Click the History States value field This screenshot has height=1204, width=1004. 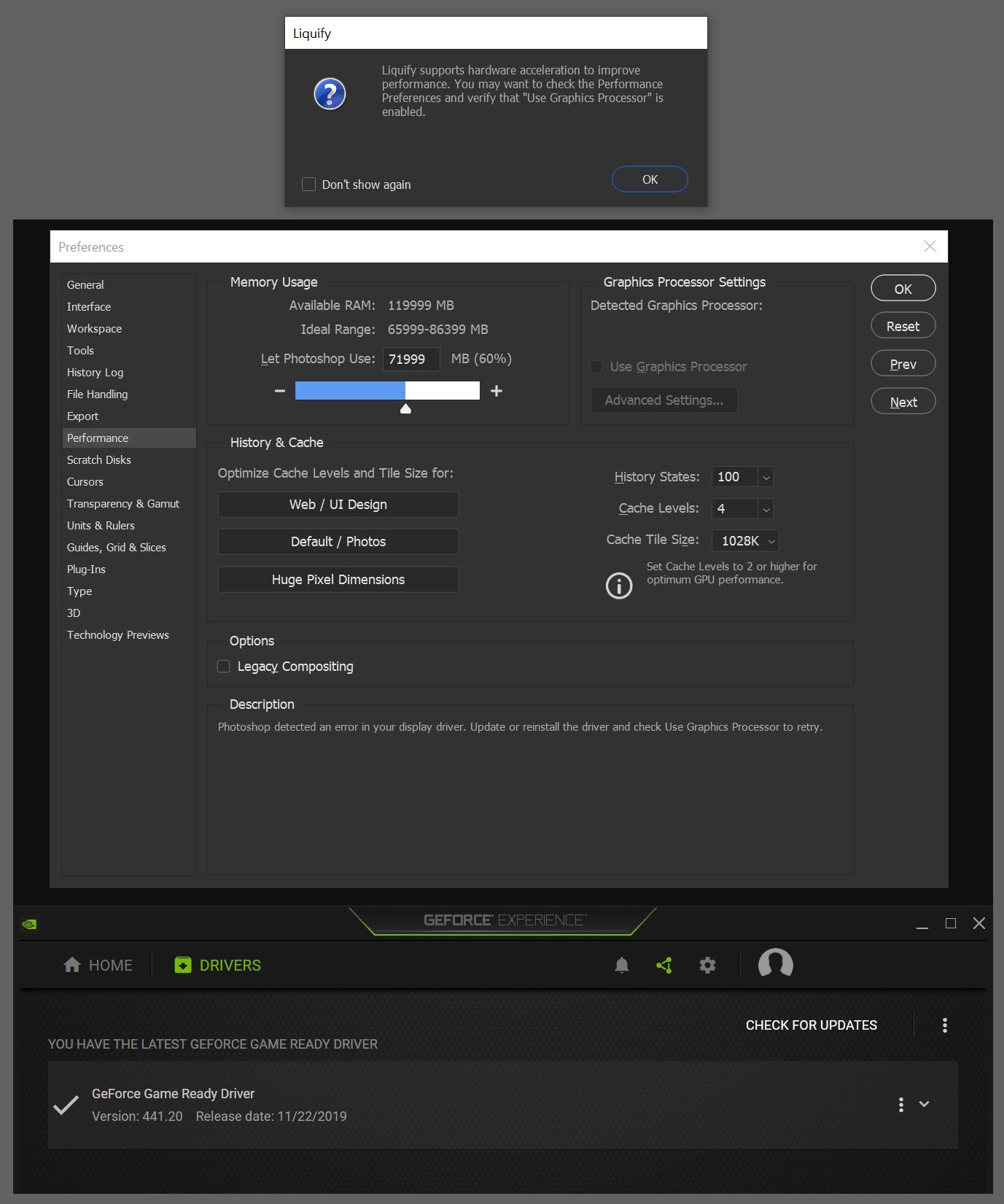[x=735, y=477]
